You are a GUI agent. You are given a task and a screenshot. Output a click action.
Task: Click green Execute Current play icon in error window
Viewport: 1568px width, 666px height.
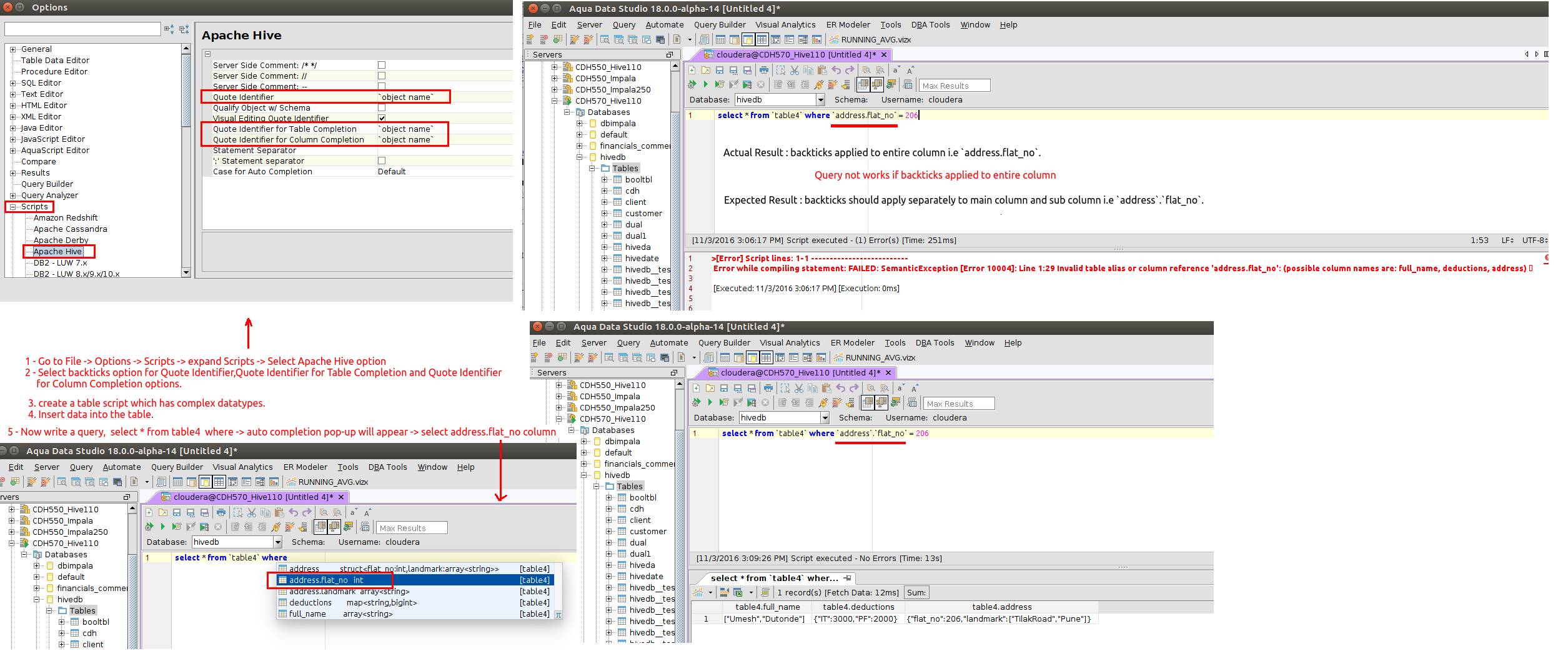coord(706,84)
